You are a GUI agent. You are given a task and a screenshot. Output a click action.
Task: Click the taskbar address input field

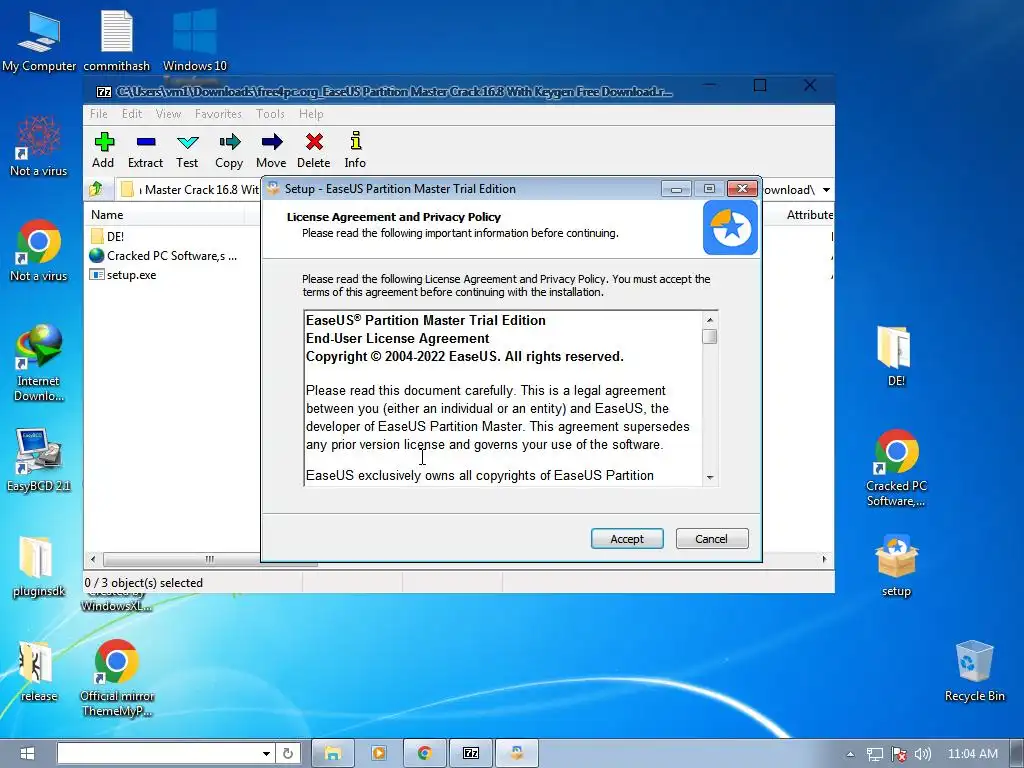(159, 754)
